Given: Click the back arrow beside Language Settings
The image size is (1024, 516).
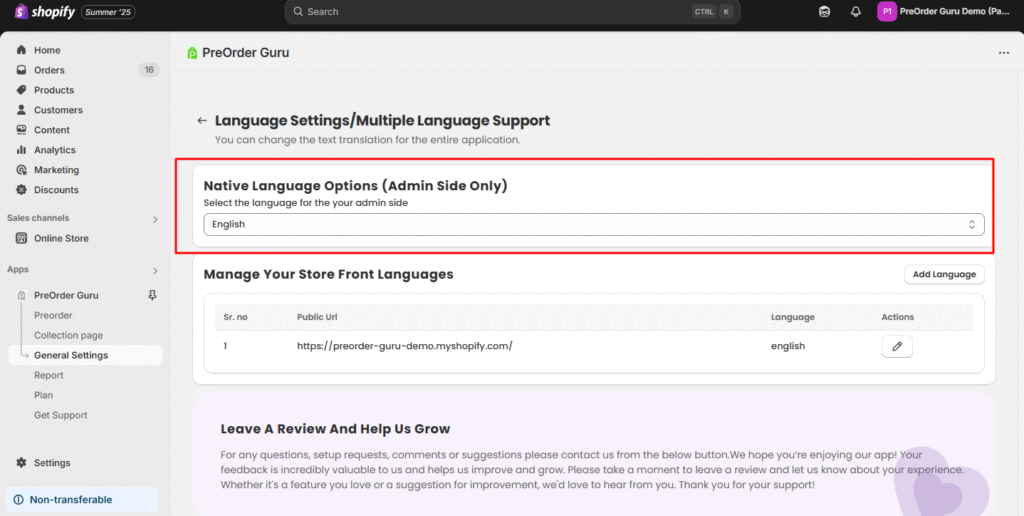Looking at the screenshot, I should click(202, 121).
